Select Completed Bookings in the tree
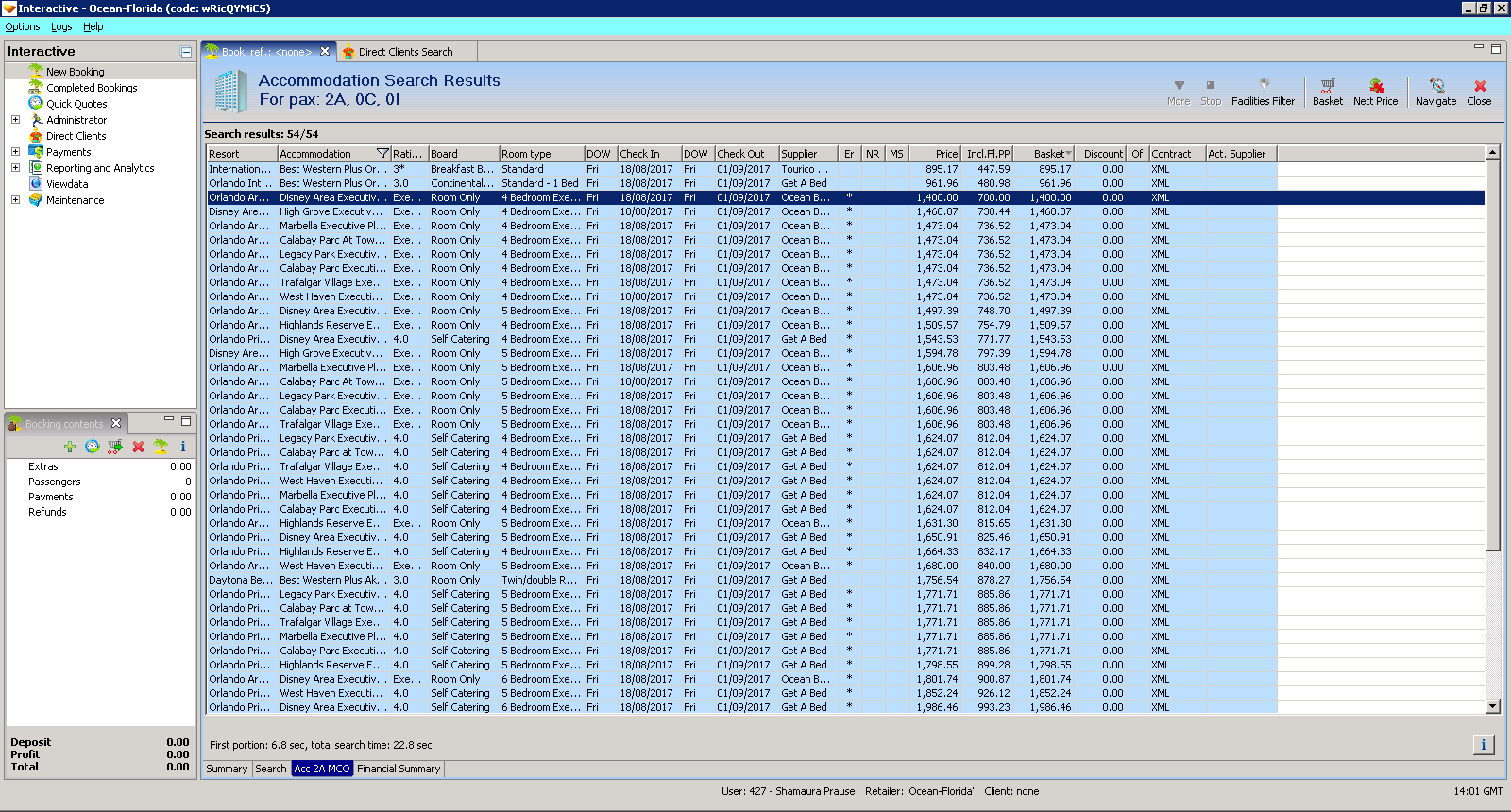This screenshot has height=812, width=1511. point(92,88)
